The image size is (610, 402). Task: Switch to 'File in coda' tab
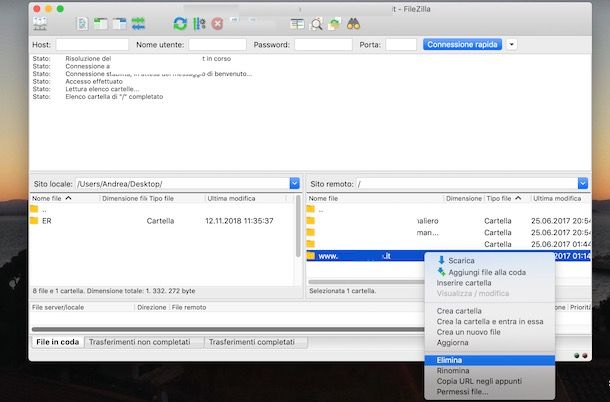[58, 342]
